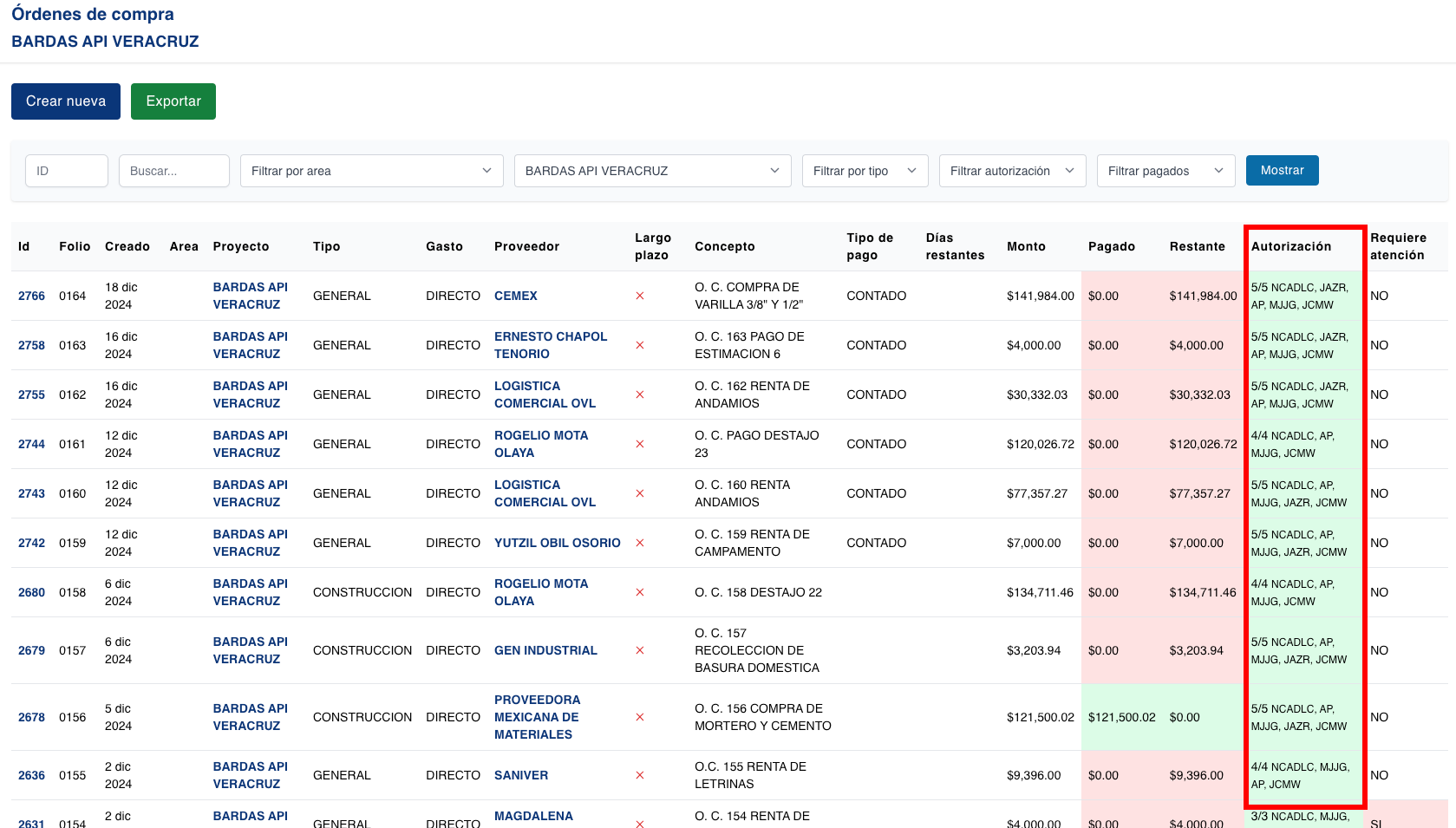This screenshot has width=1456, height=828.
Task: Focus the ID input field
Action: 67,171
